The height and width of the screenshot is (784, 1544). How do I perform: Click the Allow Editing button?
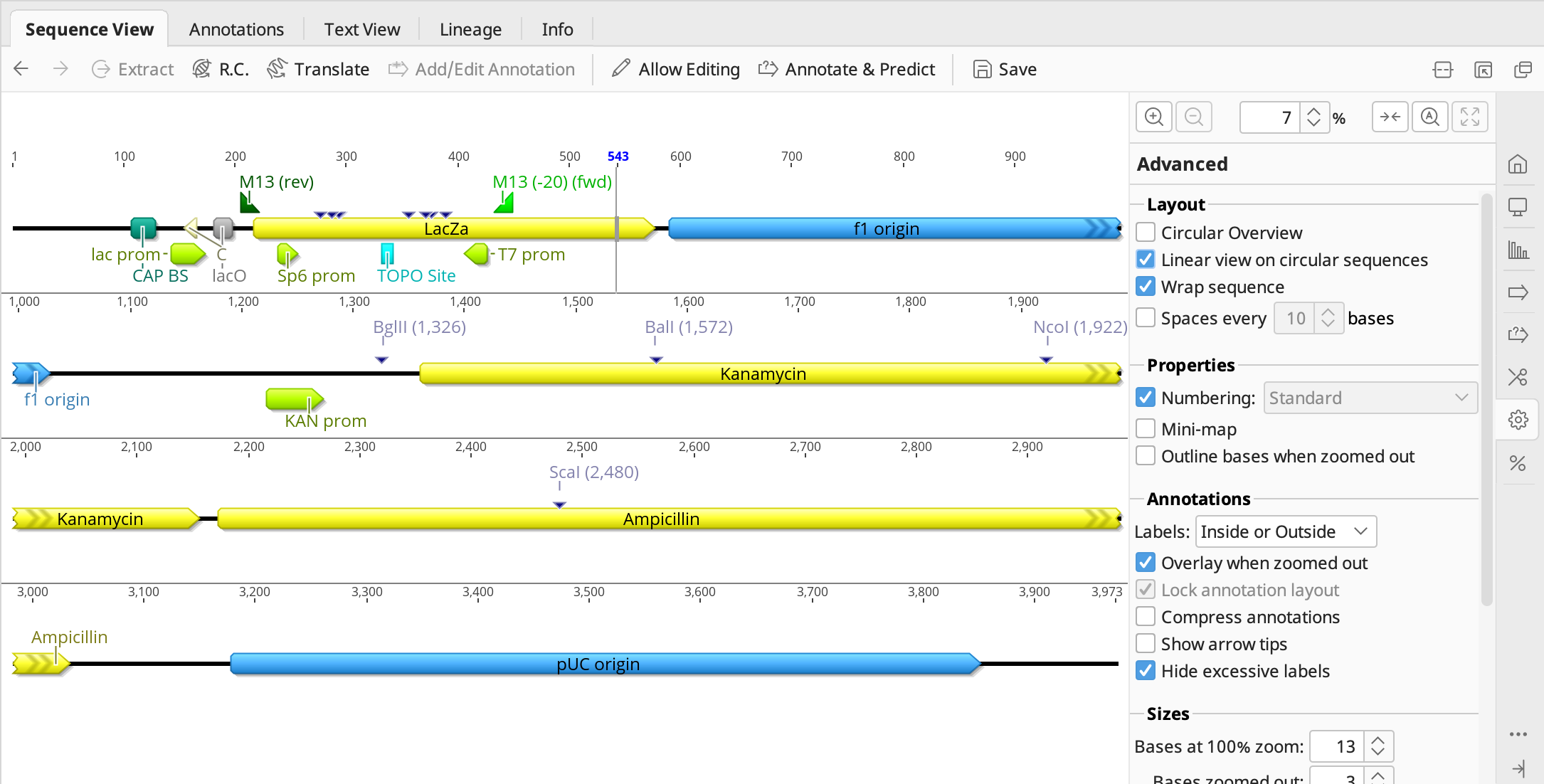click(x=675, y=69)
